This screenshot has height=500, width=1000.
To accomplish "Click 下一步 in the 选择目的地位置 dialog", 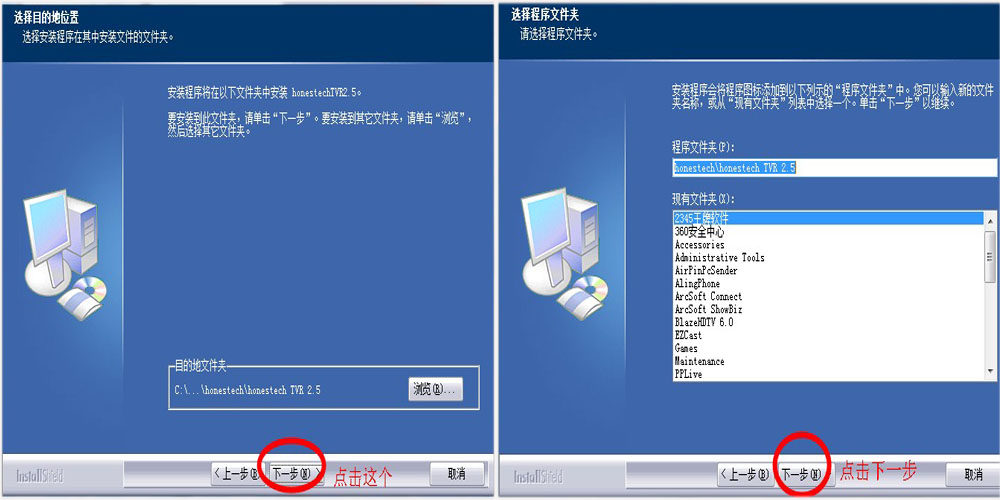I will pyautogui.click(x=292, y=474).
